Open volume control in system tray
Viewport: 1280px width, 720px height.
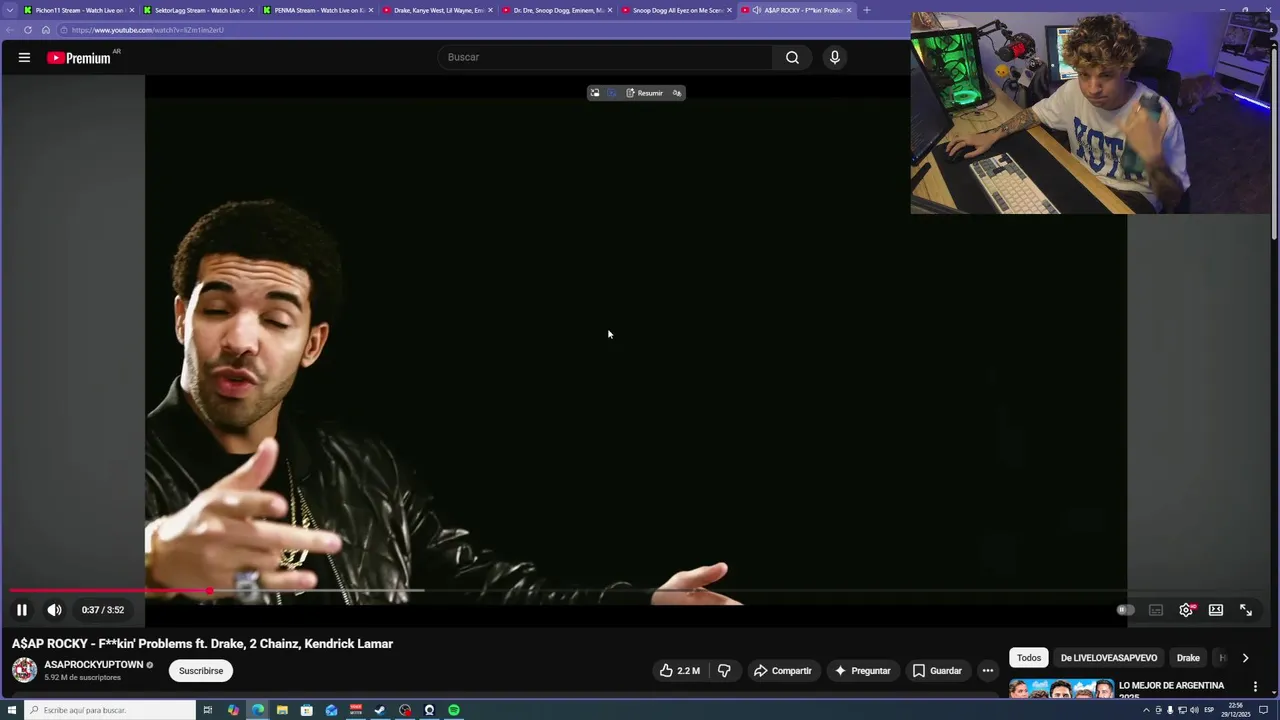tap(1194, 710)
